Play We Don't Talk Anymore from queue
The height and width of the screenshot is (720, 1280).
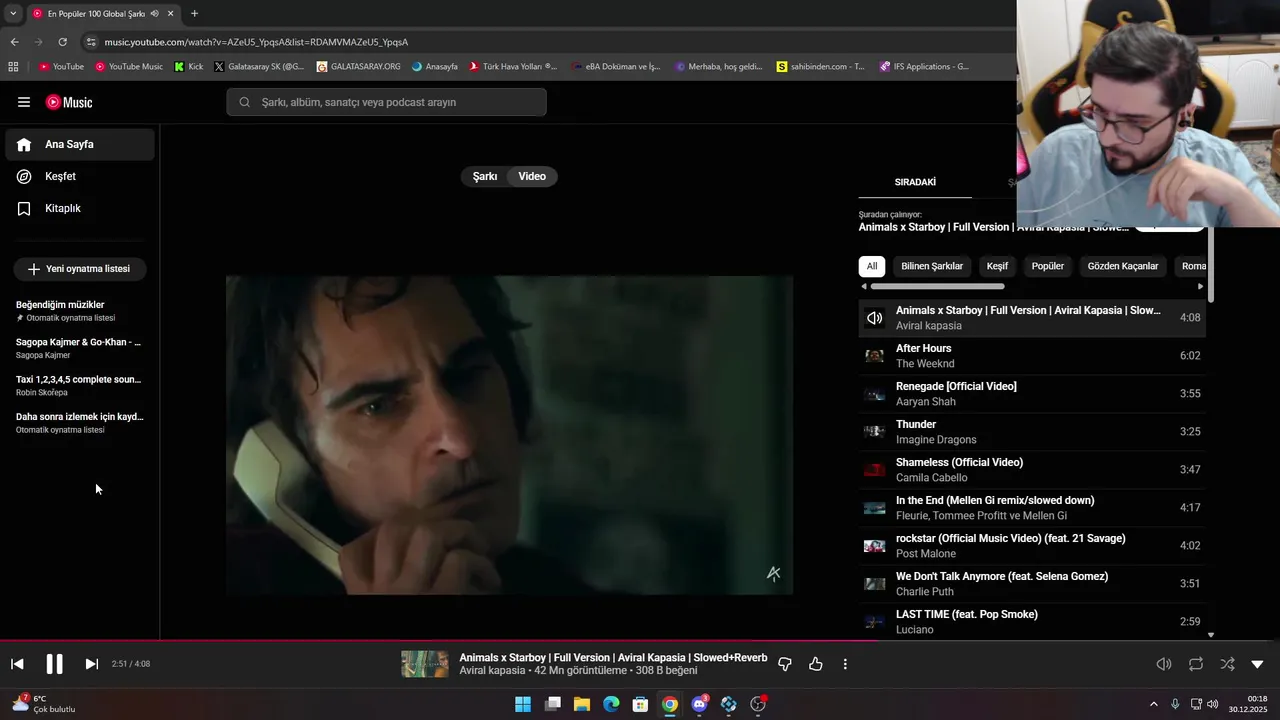[x=1032, y=584]
